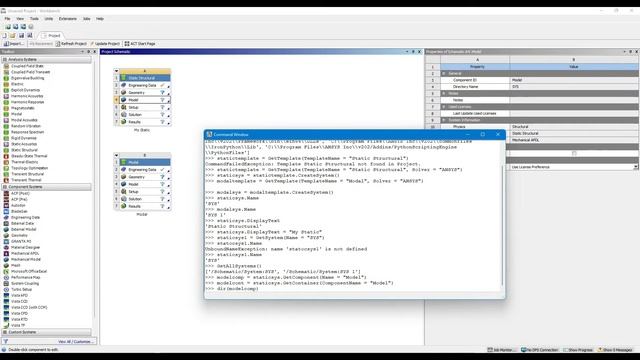Select Material Designer component
Image resolution: width=640 pixels, height=360 pixels.
(25, 247)
